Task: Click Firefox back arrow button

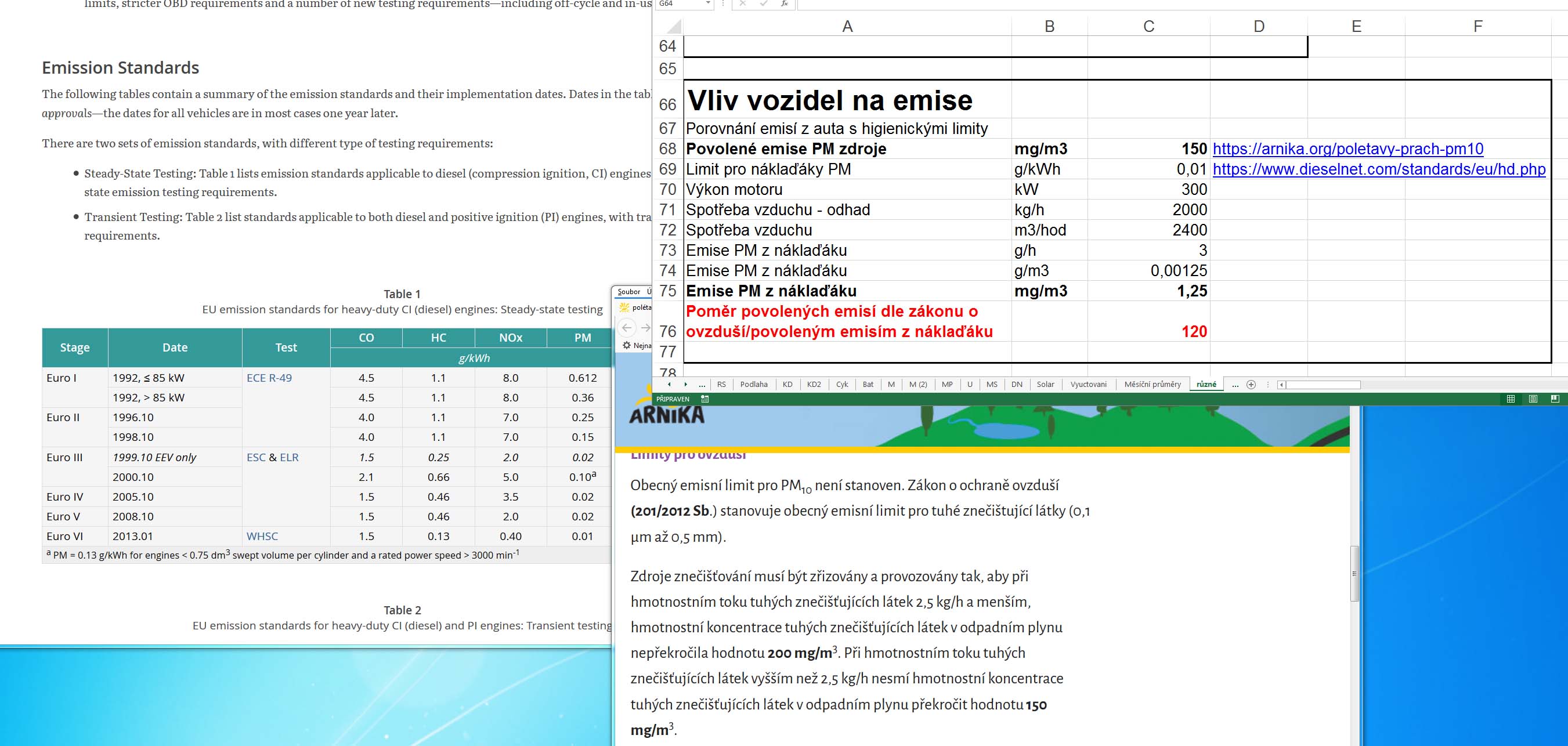Action: pyautogui.click(x=626, y=327)
